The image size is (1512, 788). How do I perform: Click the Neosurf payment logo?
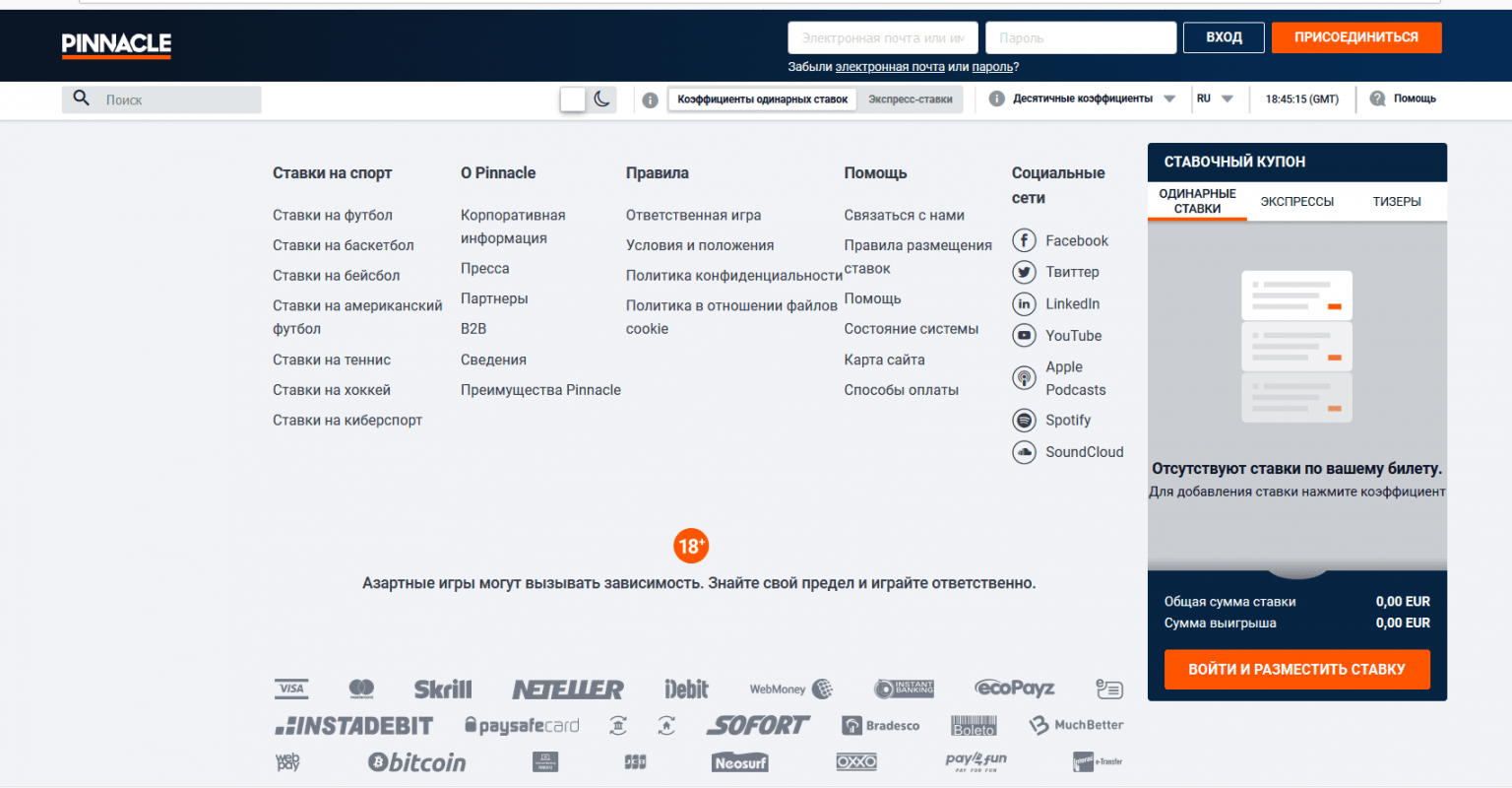pyautogui.click(x=740, y=762)
